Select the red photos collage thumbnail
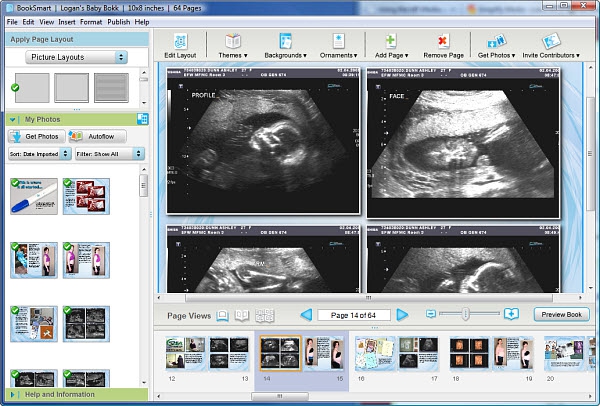Screen dimensions: 600x406 pyautogui.click(x=86, y=196)
